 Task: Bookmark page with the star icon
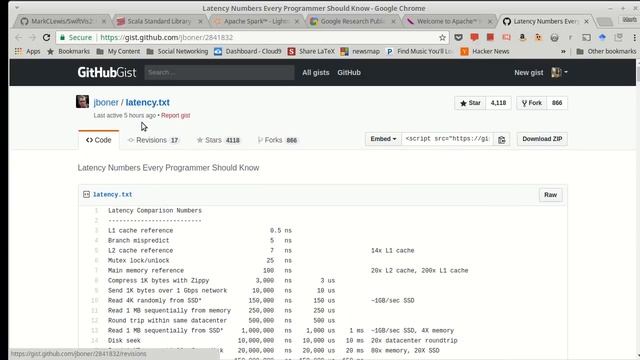point(442,38)
